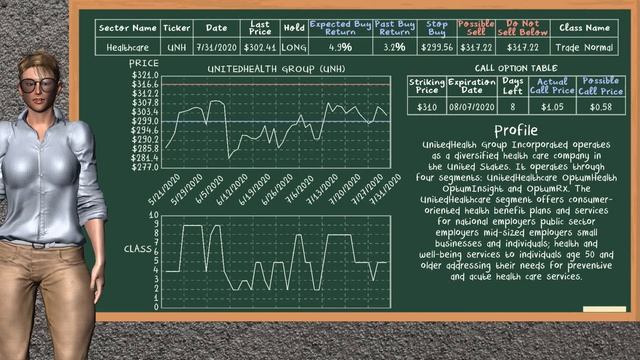Select the UNH ticker cell
This screenshot has width=640, height=360.
click(x=177, y=47)
